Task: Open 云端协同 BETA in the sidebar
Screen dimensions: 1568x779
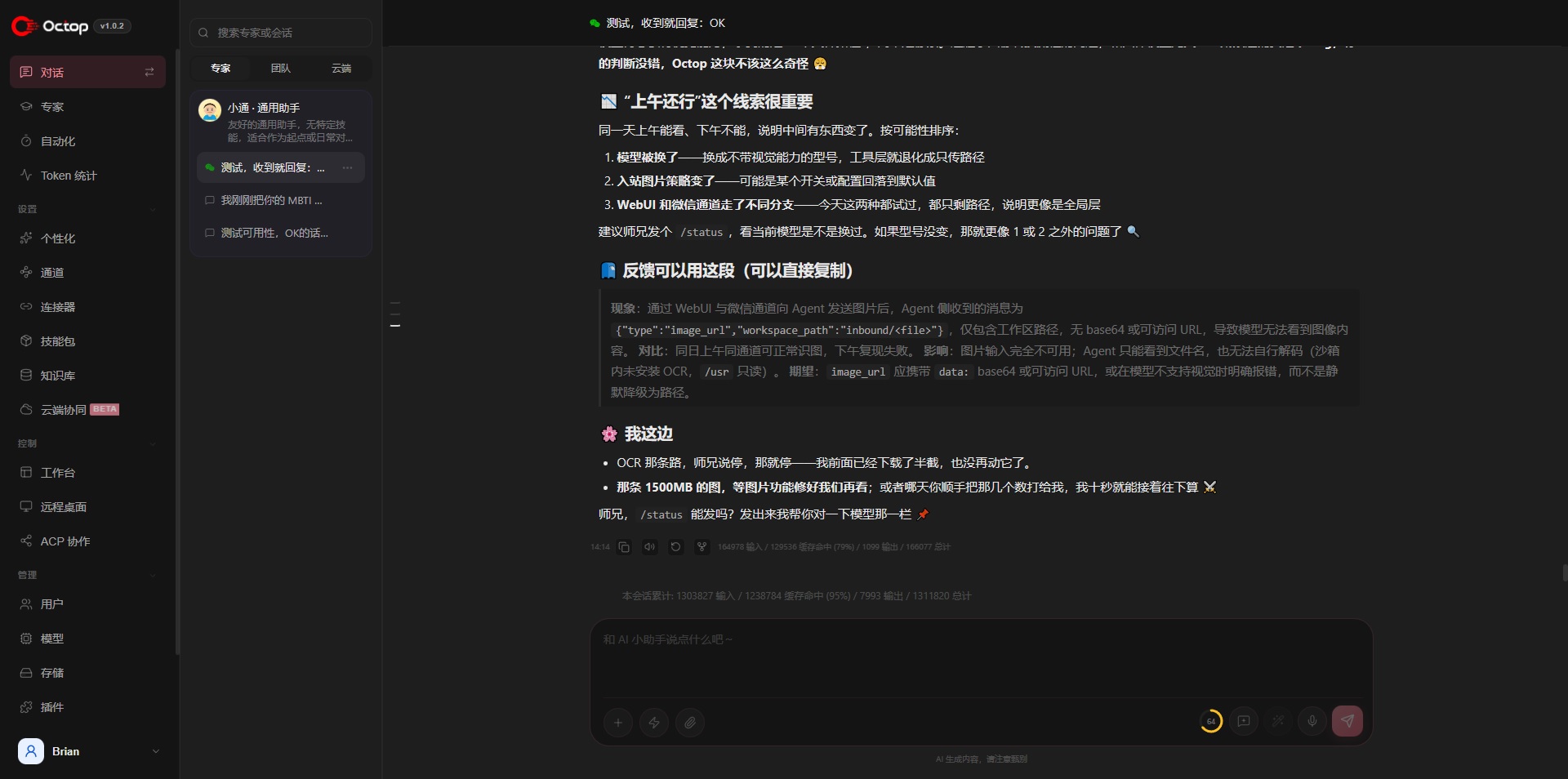Action: (88, 410)
